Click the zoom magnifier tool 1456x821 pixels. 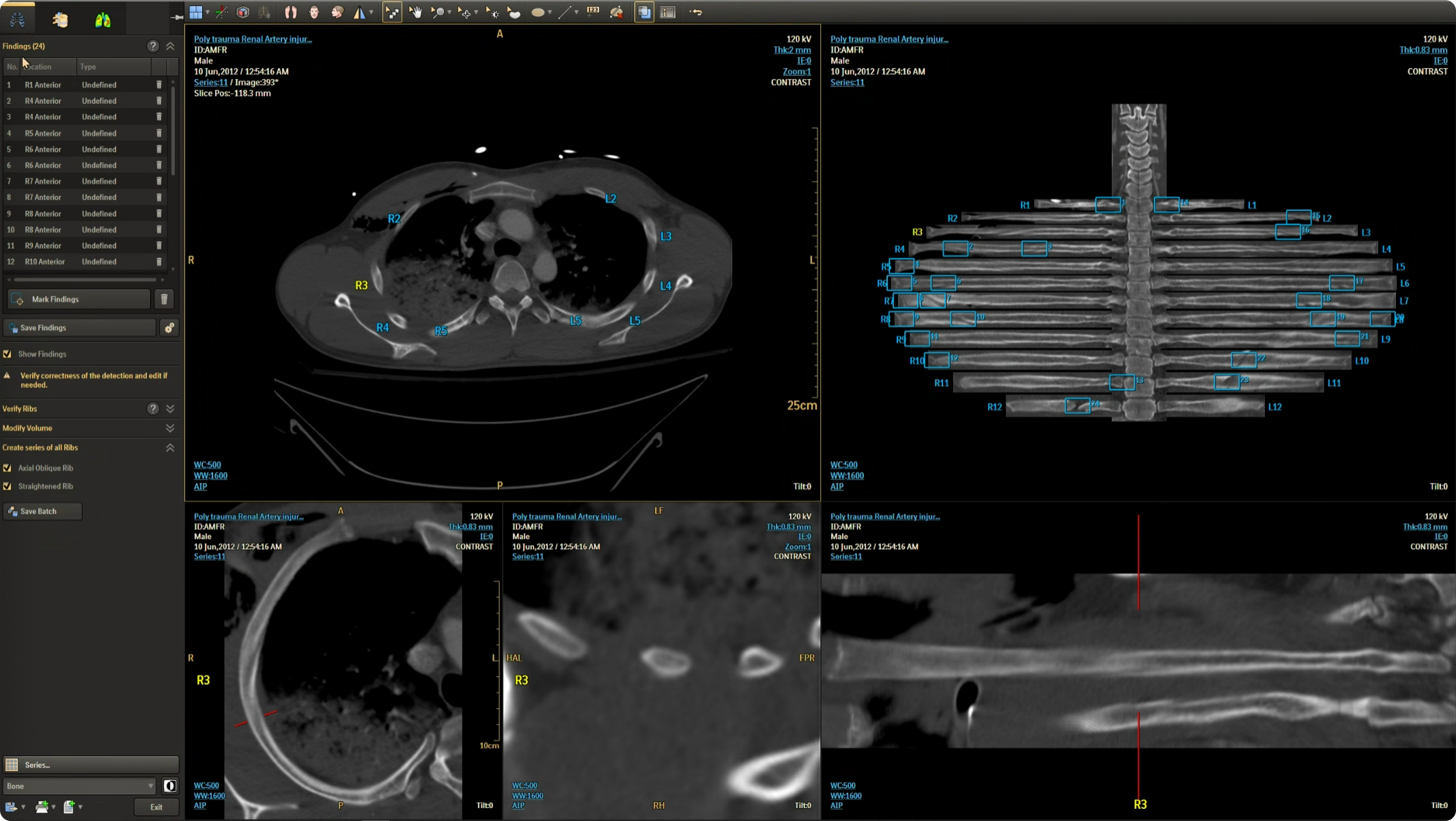[x=437, y=12]
